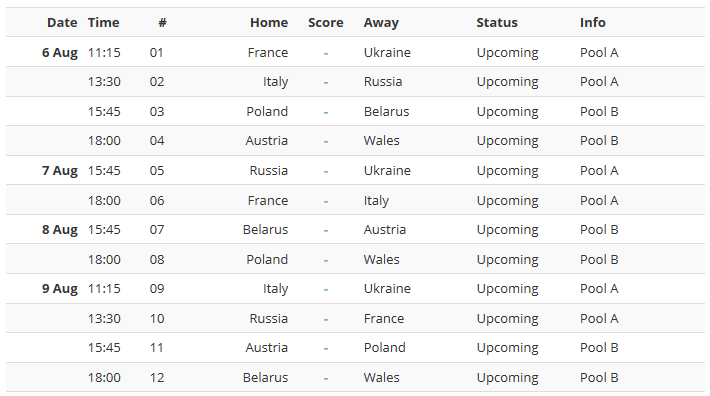
Task: Click score dash in match 03 row
Action: (326, 112)
